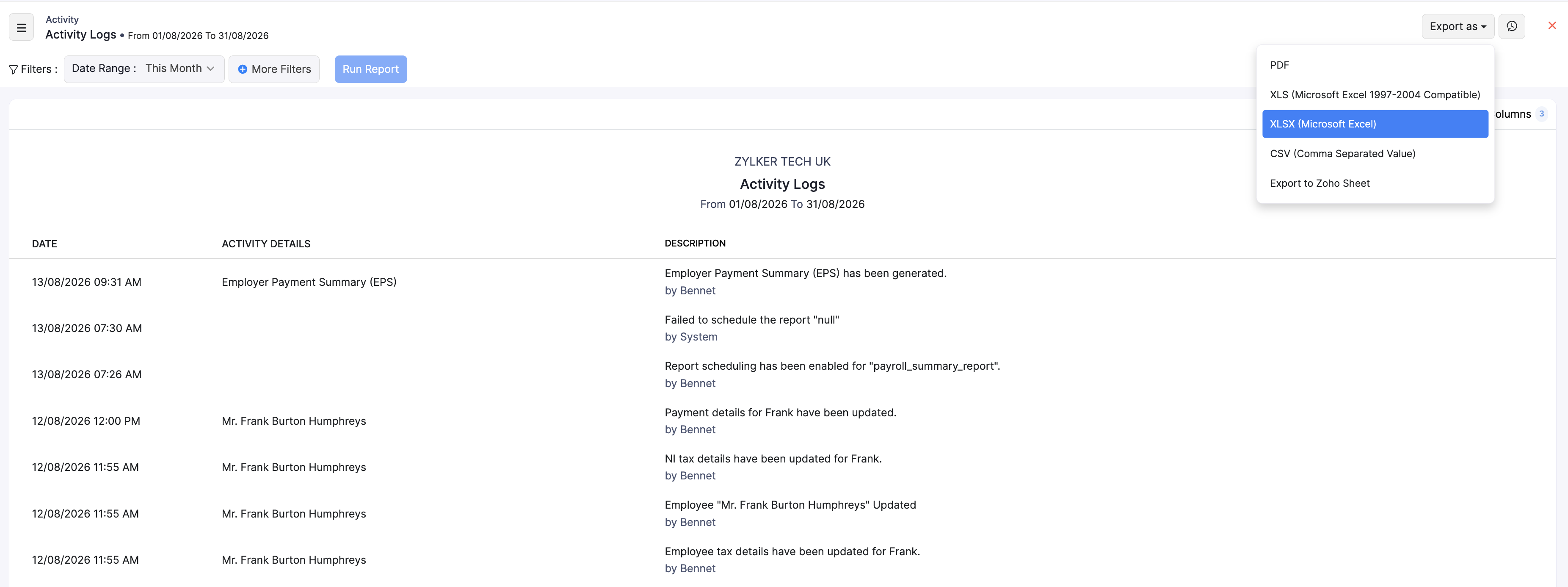
Task: Expand the Date Range This Month dropdown
Action: 144,69
